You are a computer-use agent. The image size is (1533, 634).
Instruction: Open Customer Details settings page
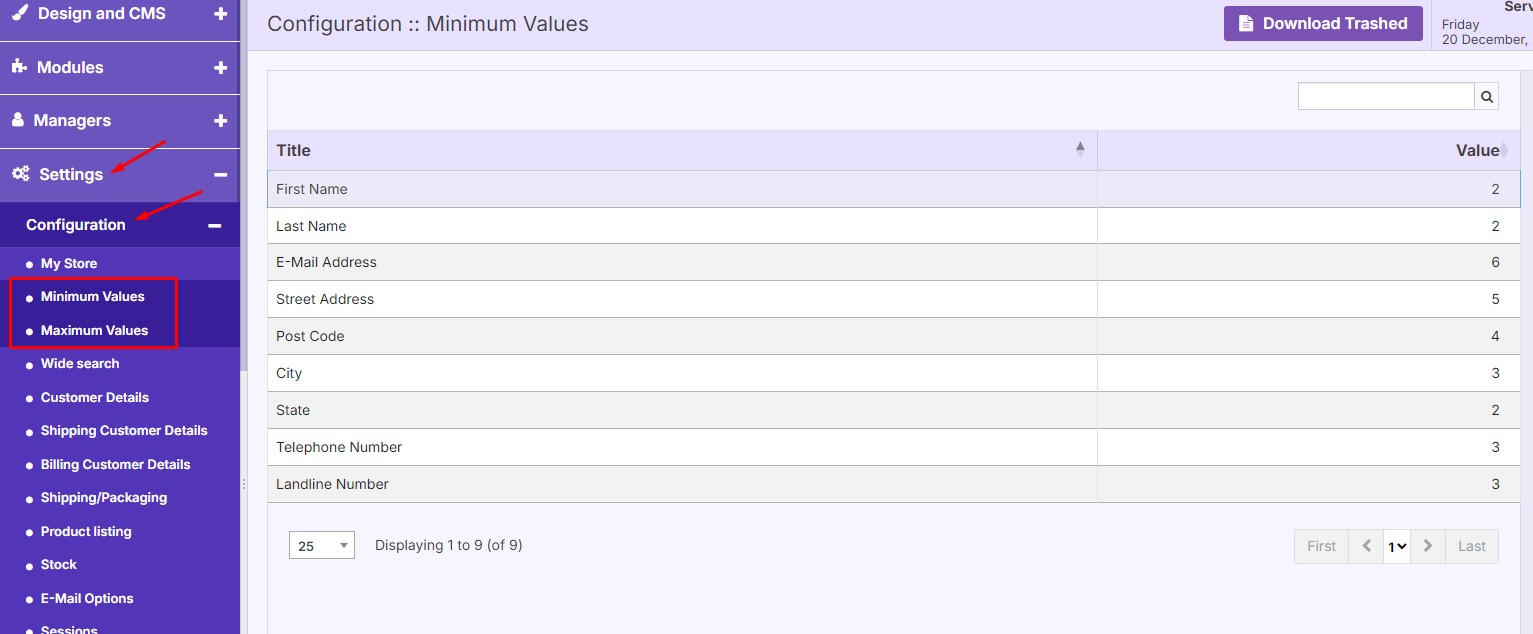point(94,397)
